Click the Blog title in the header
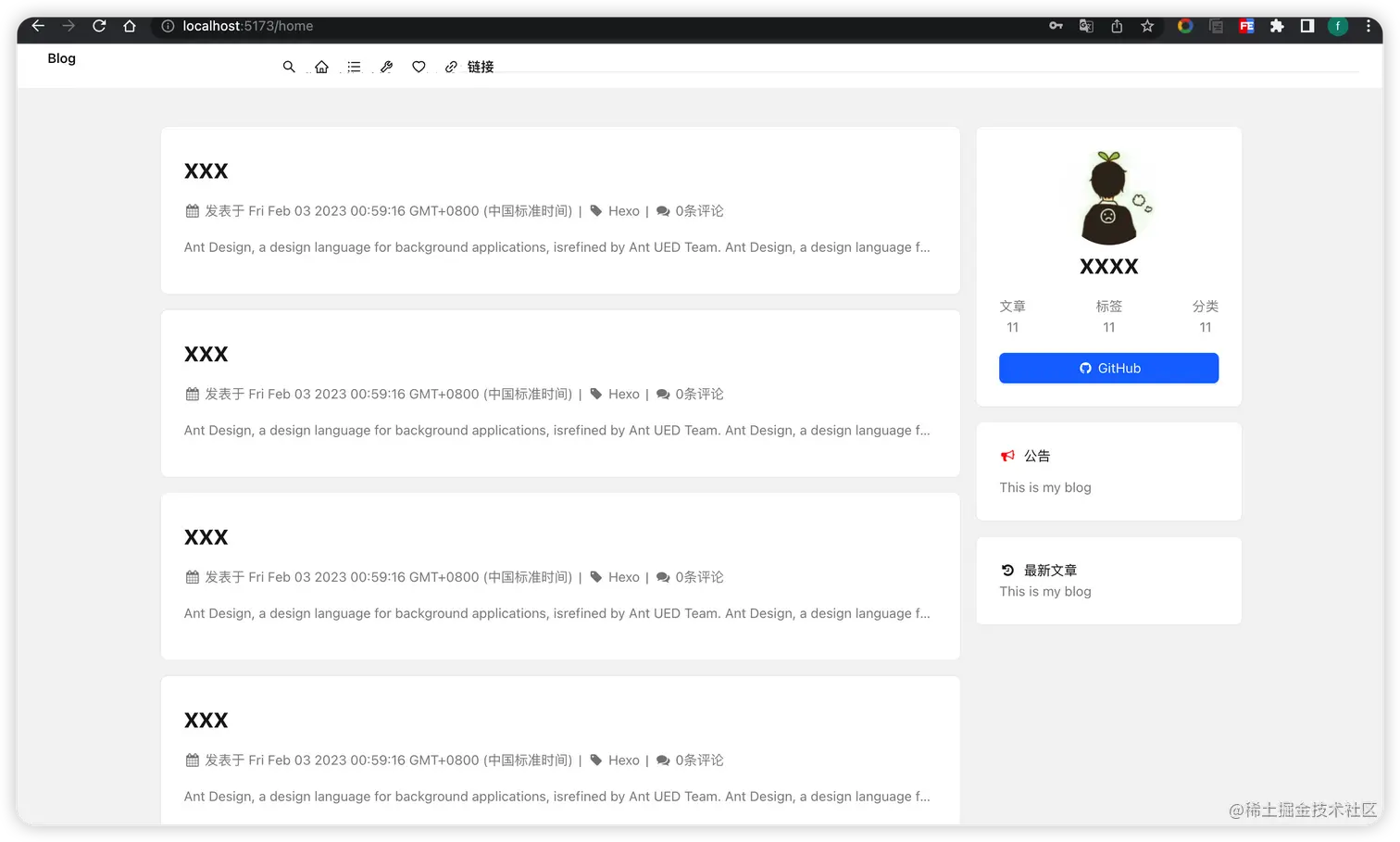Screen dimensions: 1400x842 [61, 58]
